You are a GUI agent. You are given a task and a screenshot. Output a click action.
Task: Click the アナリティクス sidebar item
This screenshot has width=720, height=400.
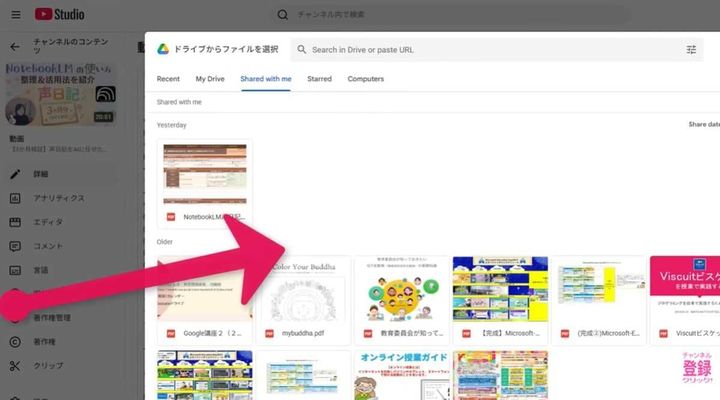tap(59, 198)
